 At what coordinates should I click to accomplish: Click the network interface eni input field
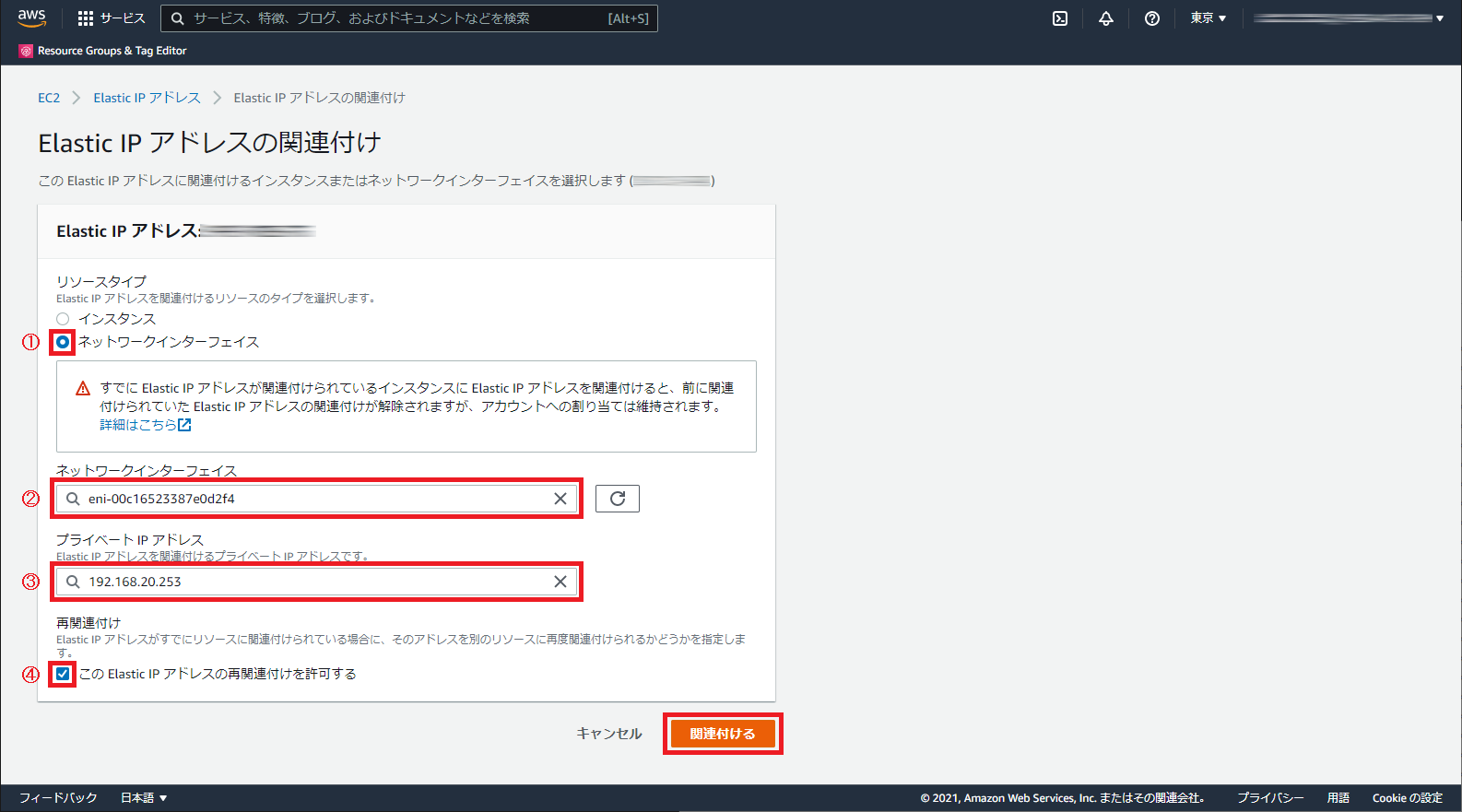(x=316, y=499)
